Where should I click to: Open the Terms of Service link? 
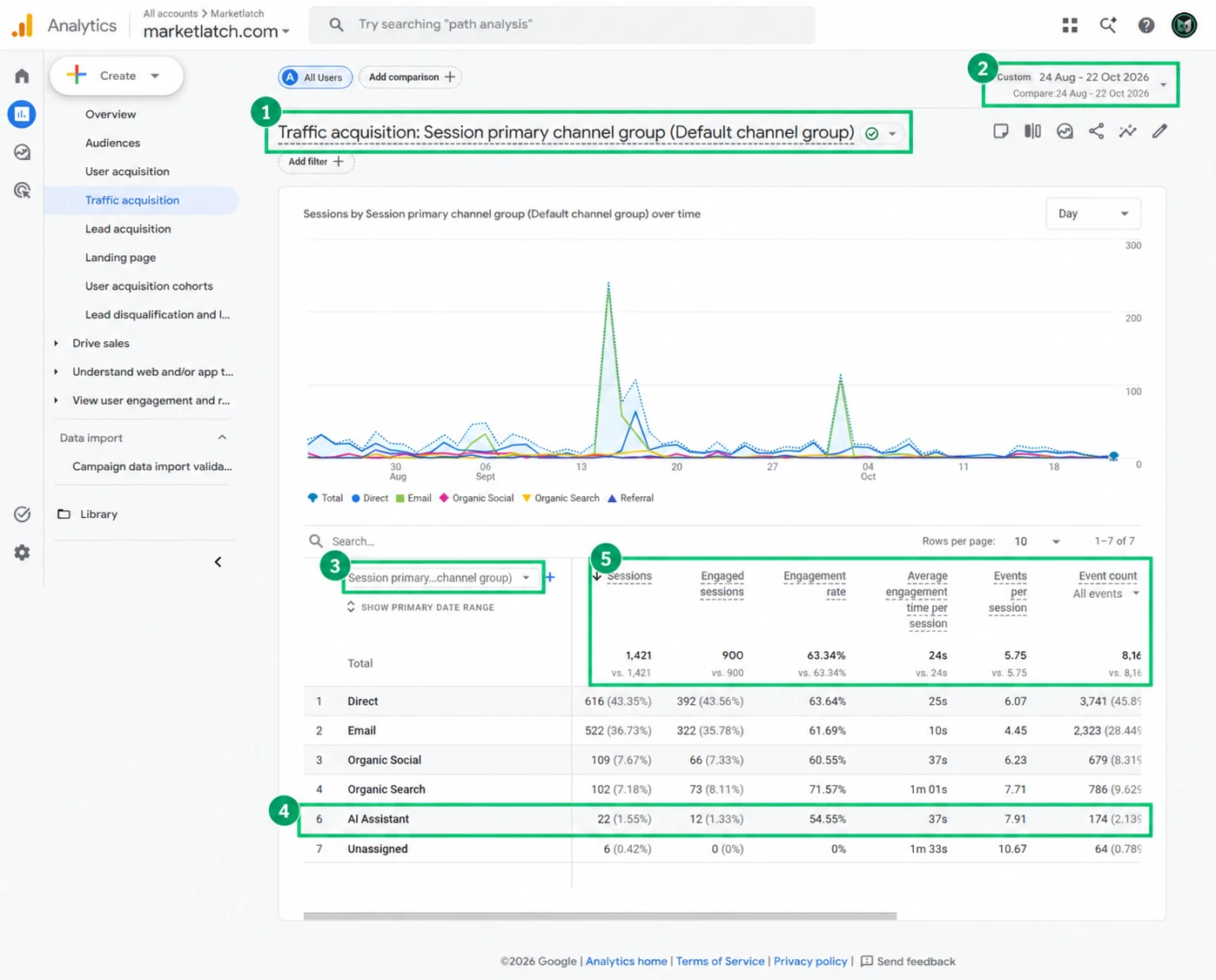coord(720,962)
